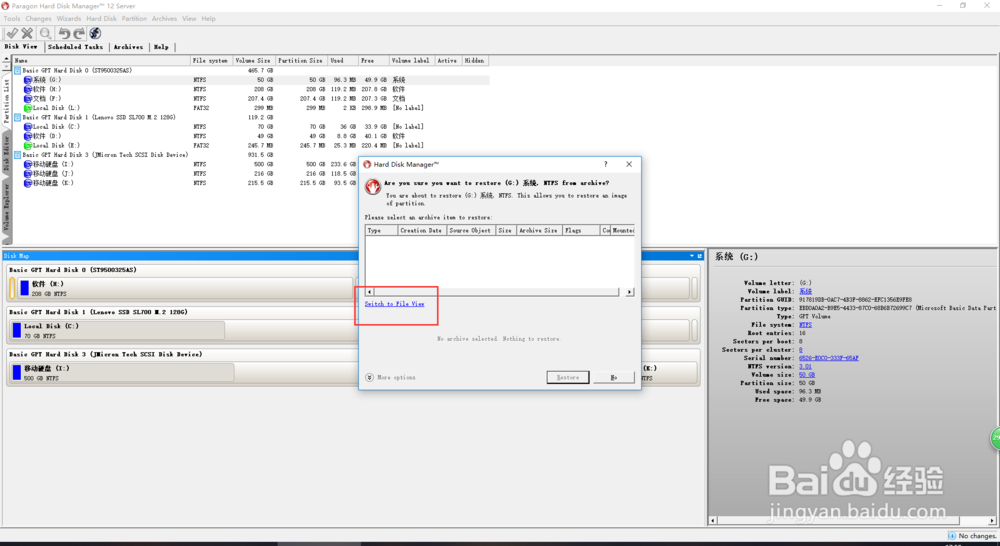Collapse Basic GPT Hard Disk 3 tree node
This screenshot has height=546, width=1000.
coord(18,155)
